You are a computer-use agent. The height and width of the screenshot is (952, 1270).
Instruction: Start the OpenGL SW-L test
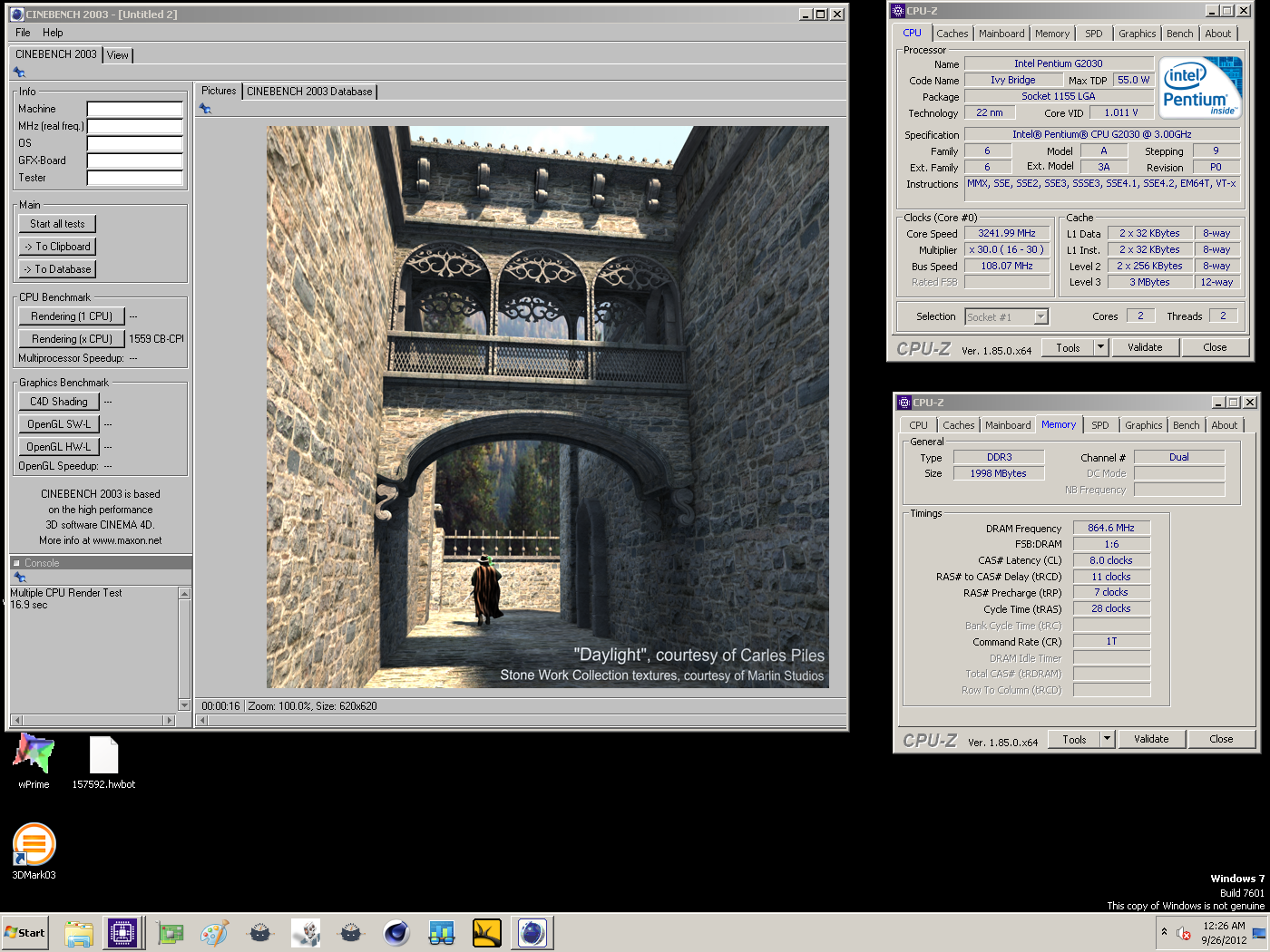coord(59,424)
